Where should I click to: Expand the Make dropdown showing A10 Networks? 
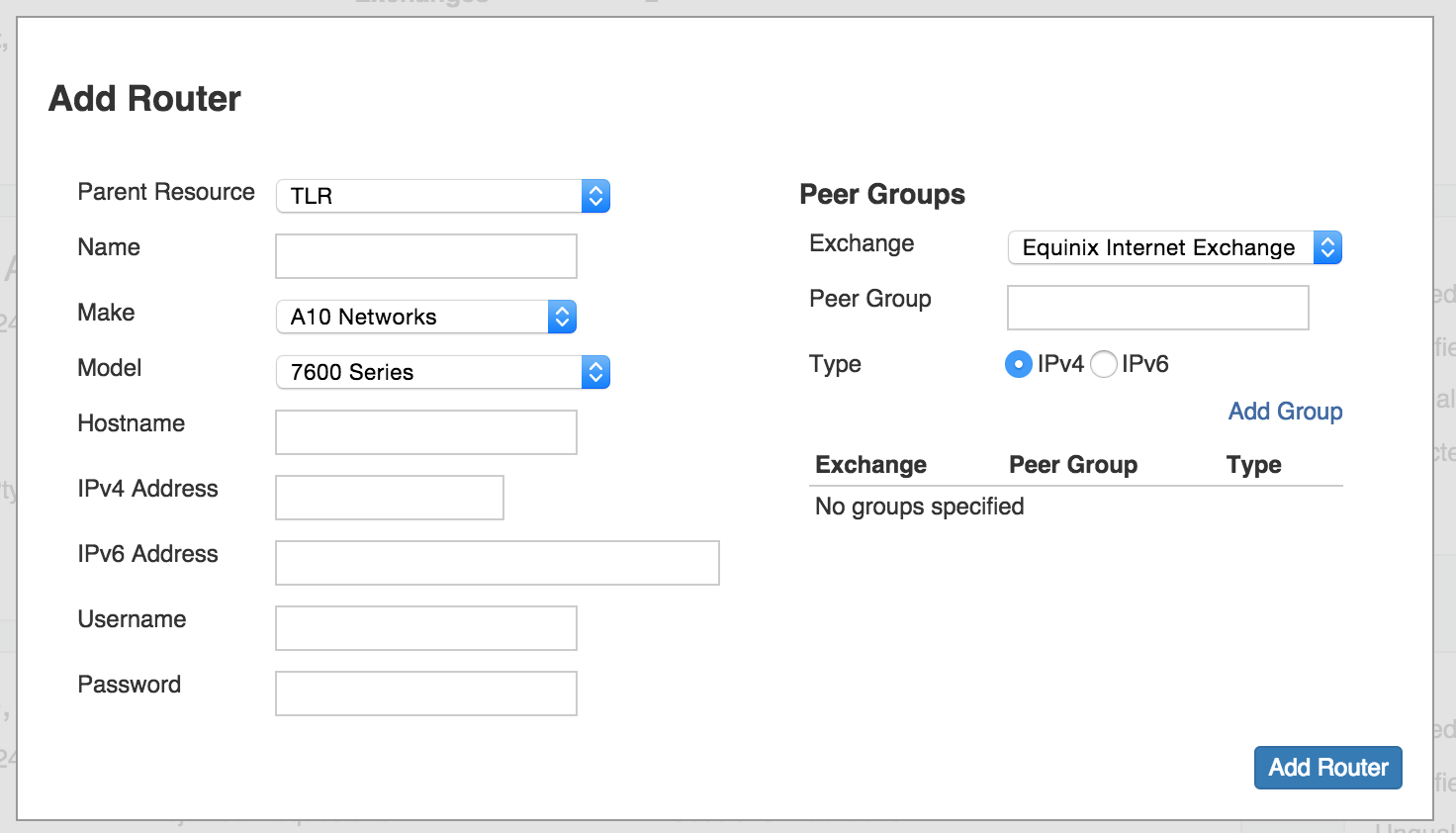click(x=425, y=317)
